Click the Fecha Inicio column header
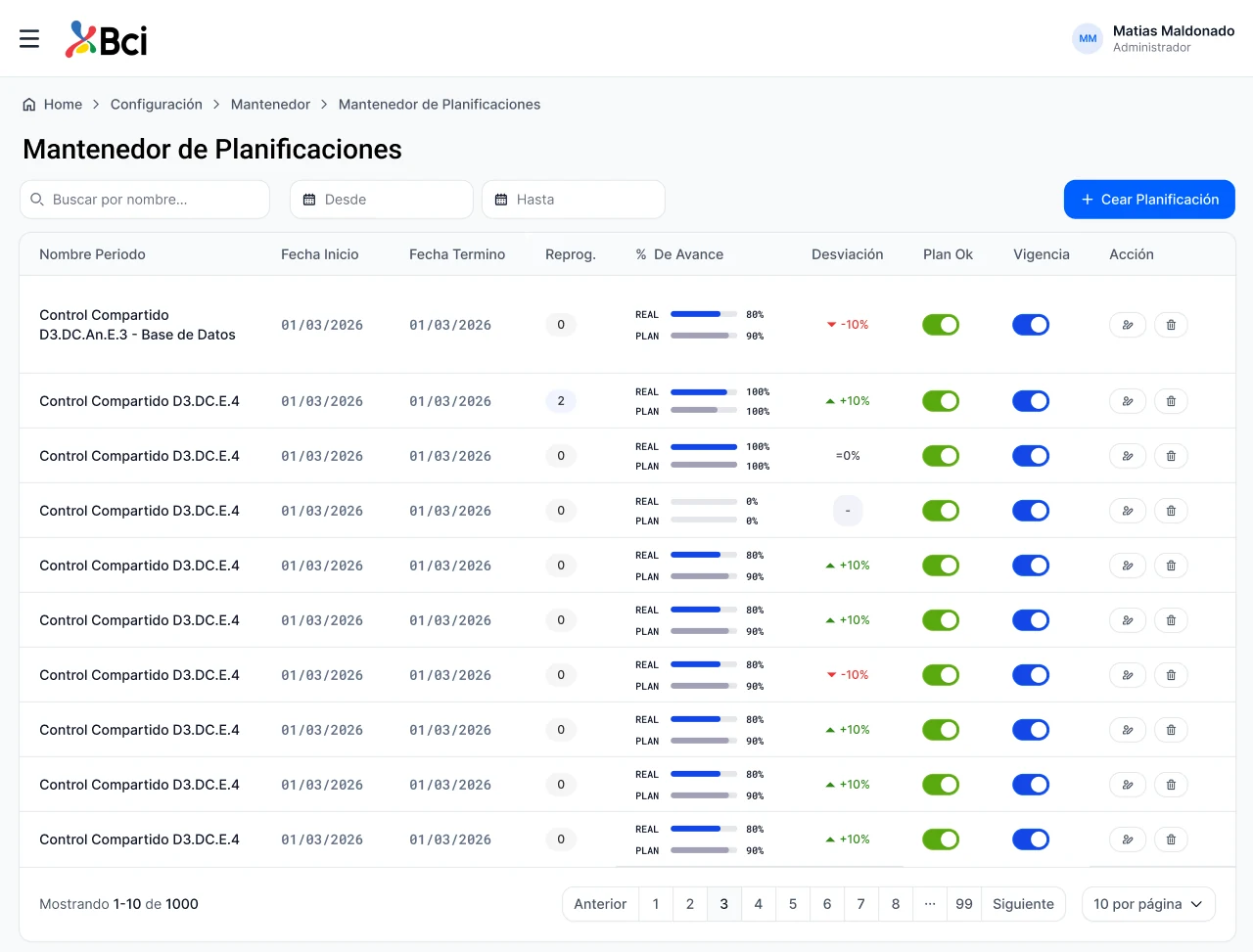Screen dimensions: 1253x952 click(320, 254)
